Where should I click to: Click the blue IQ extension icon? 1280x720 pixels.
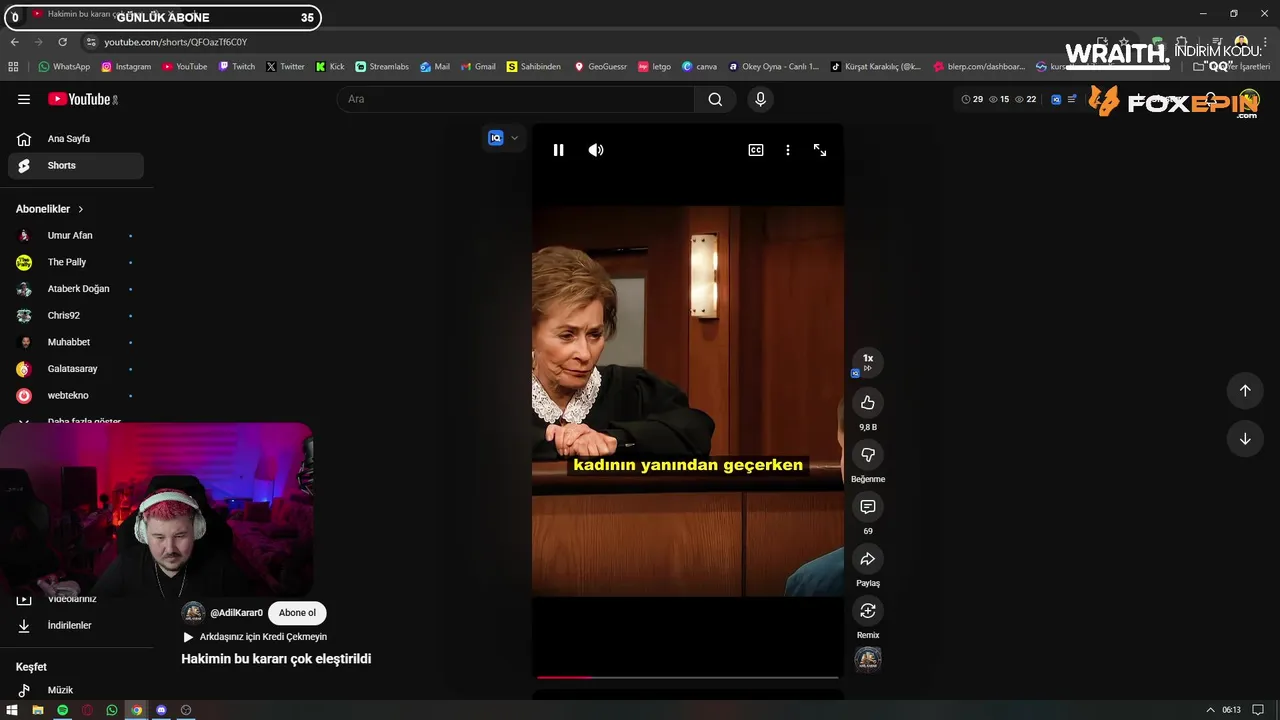coord(495,138)
